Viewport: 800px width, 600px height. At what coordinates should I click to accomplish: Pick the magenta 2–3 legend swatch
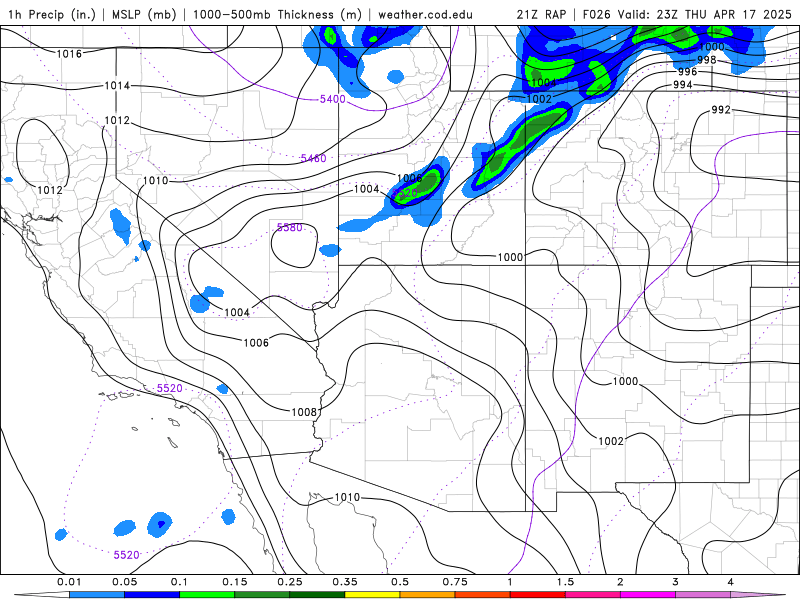(648, 595)
